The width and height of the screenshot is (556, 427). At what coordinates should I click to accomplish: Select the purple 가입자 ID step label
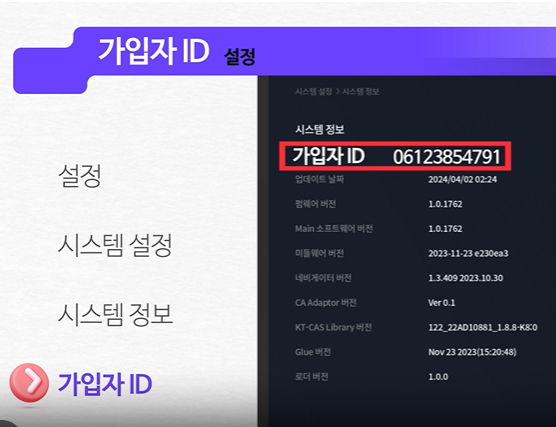[x=105, y=384]
